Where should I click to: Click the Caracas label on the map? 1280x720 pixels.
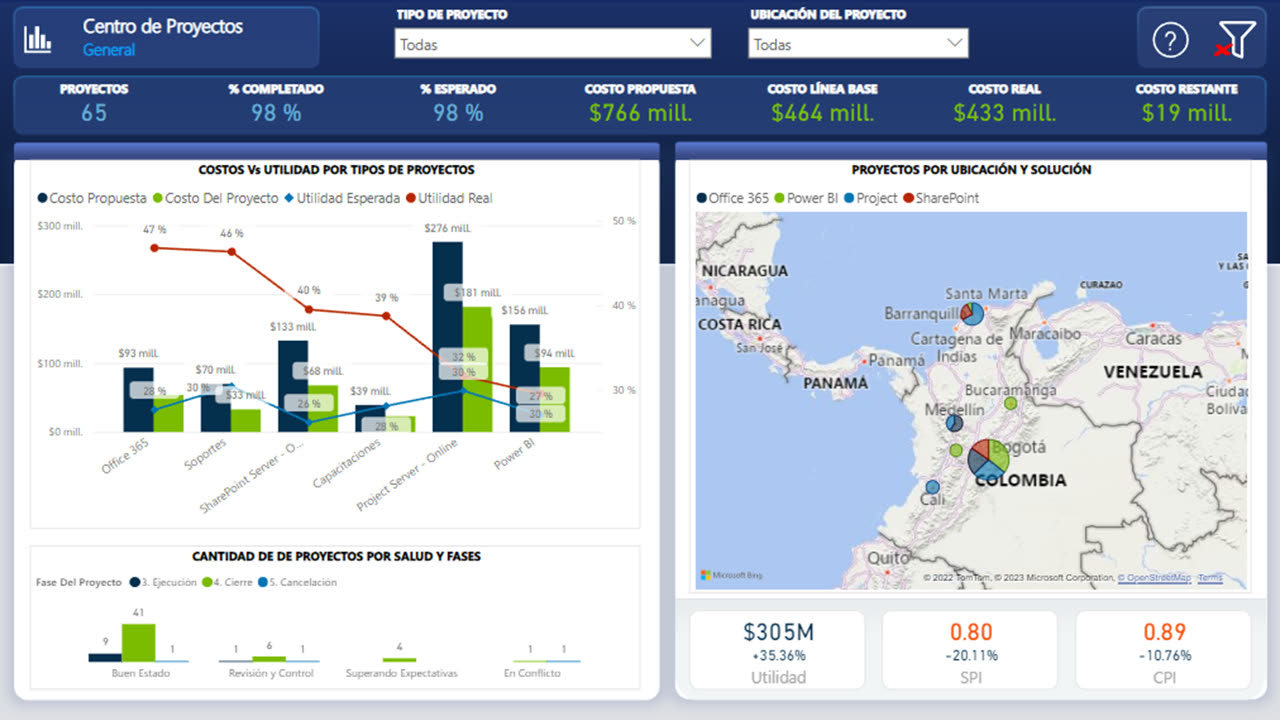[1153, 338]
